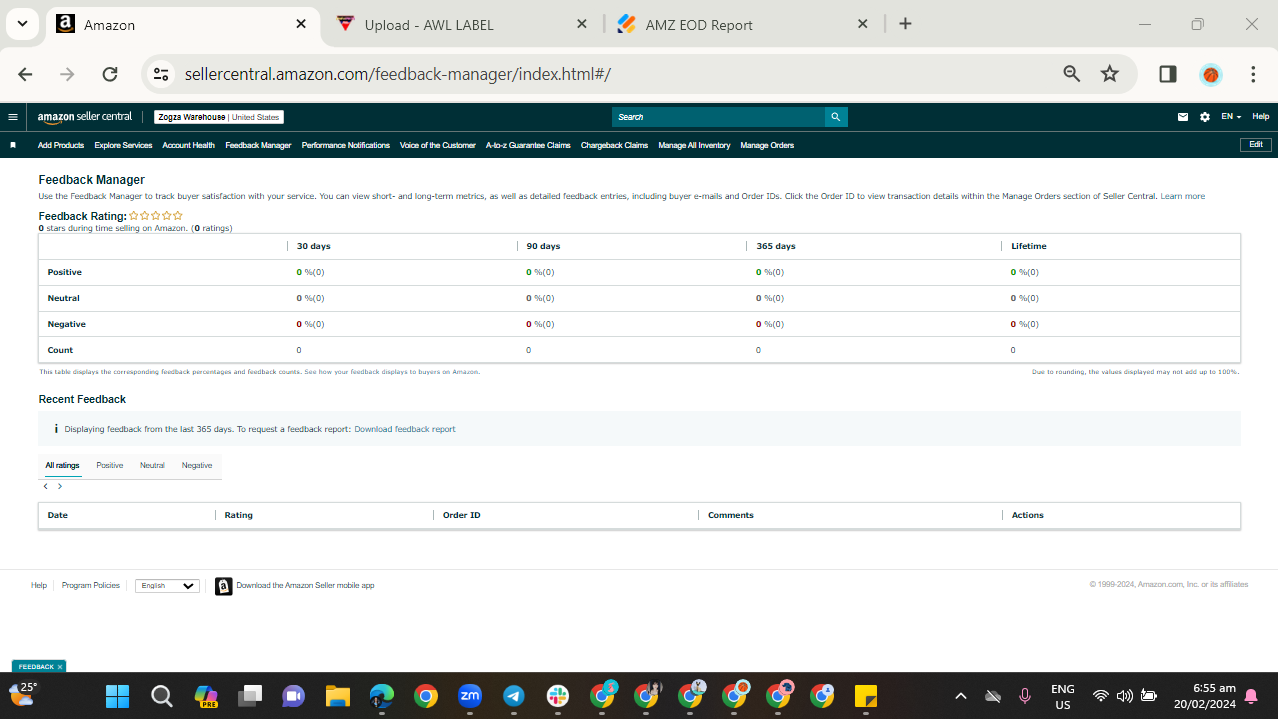Bookmark this page with the star icon

point(1110,74)
